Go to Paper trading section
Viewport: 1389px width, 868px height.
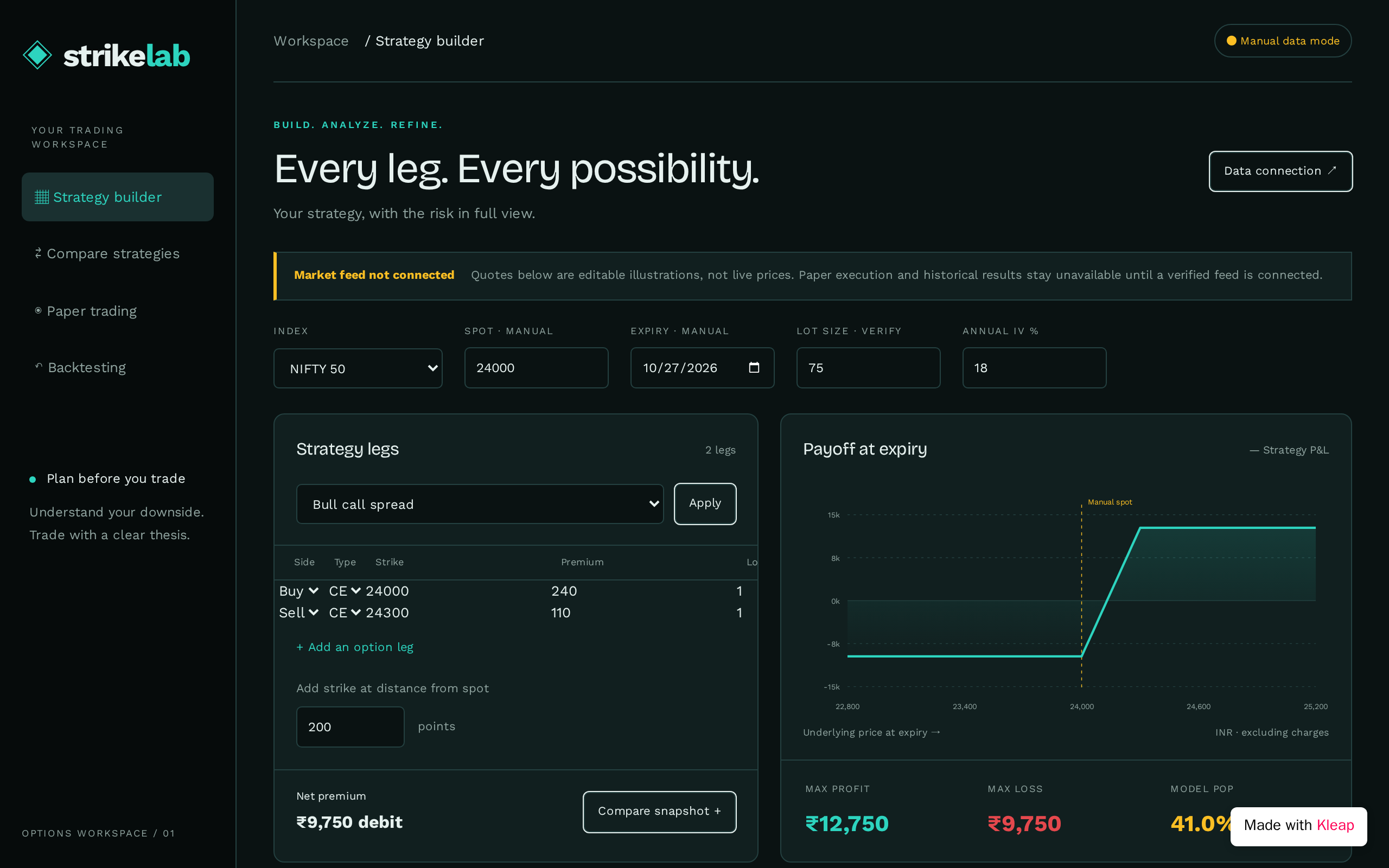click(118, 310)
